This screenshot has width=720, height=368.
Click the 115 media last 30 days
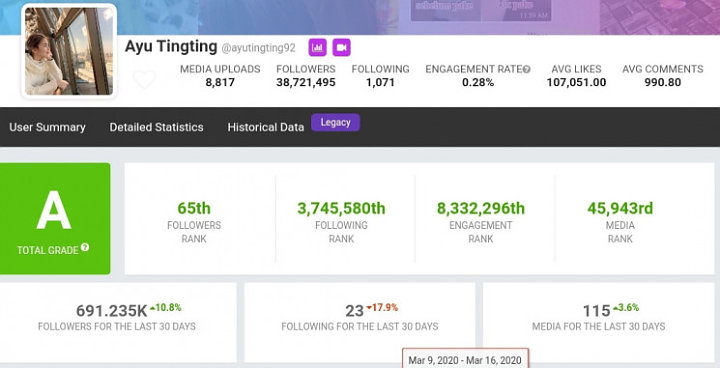(596, 311)
